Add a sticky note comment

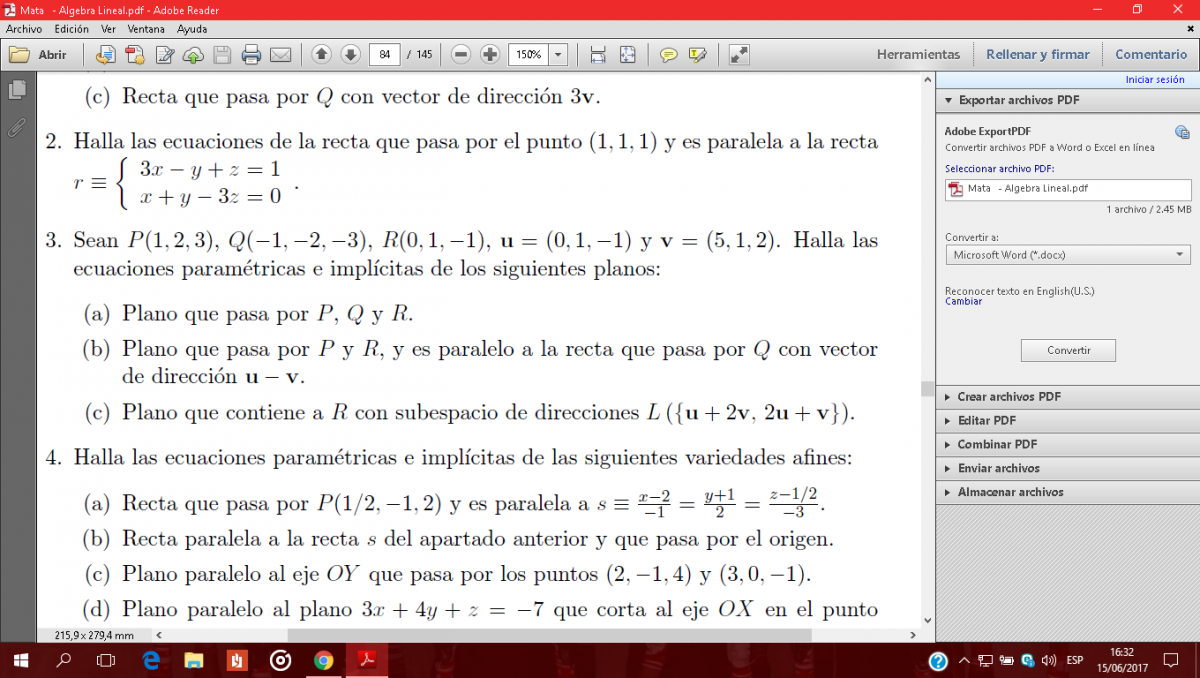point(669,55)
